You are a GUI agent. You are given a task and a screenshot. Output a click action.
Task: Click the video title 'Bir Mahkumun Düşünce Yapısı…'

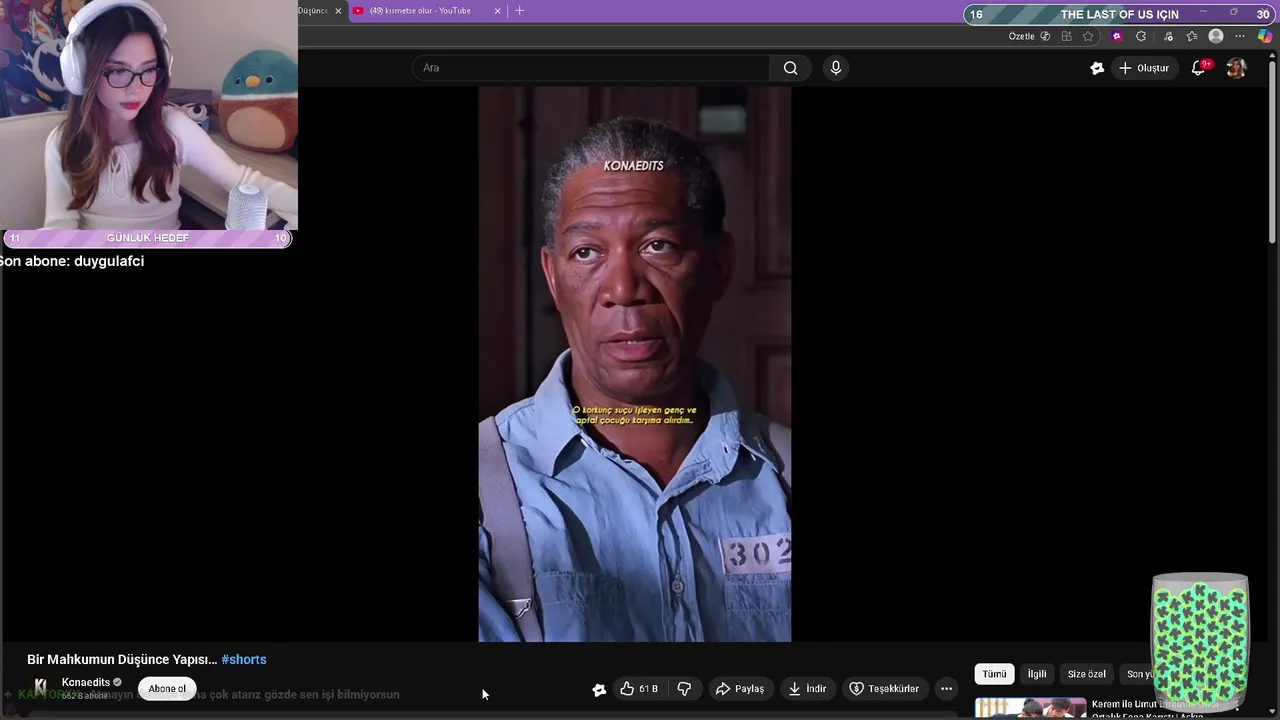(122, 660)
